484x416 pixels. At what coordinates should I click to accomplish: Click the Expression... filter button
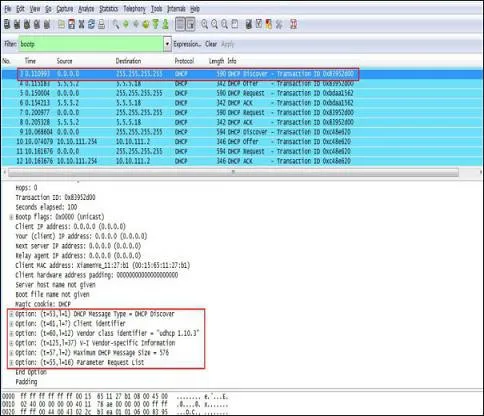coord(187,44)
